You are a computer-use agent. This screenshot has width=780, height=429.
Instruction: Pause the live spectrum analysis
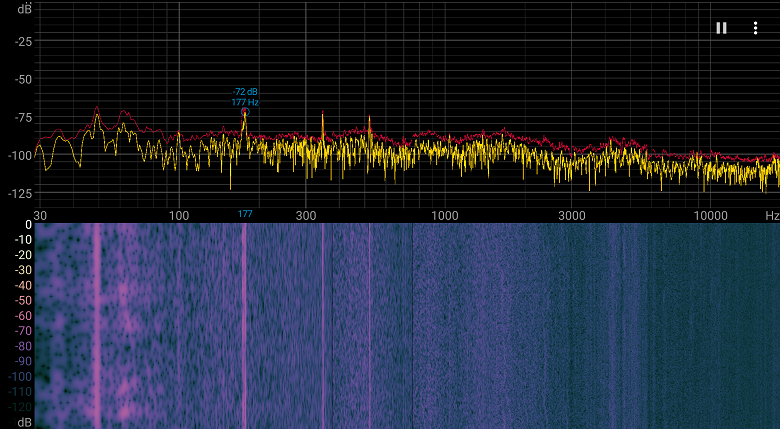[721, 28]
